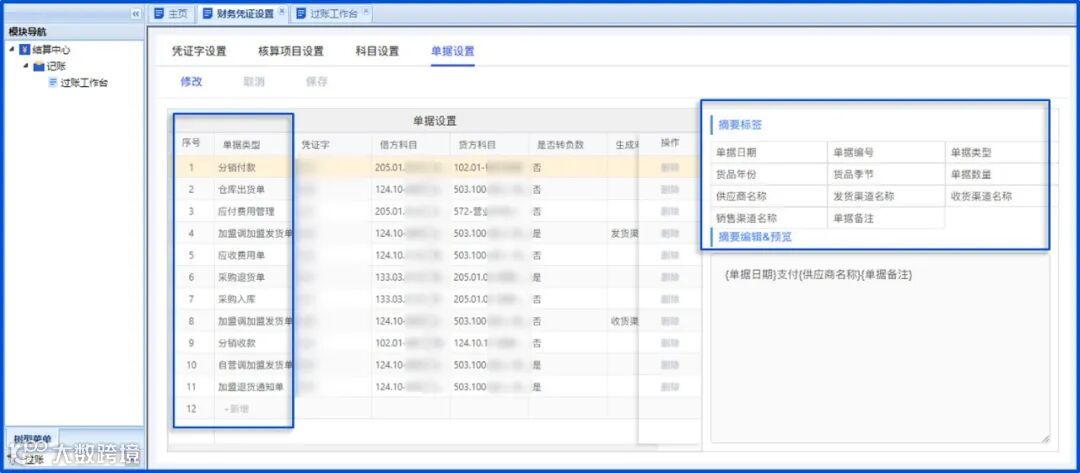Click the 记账 folder icon
This screenshot has width=1080, height=473.
39,66
